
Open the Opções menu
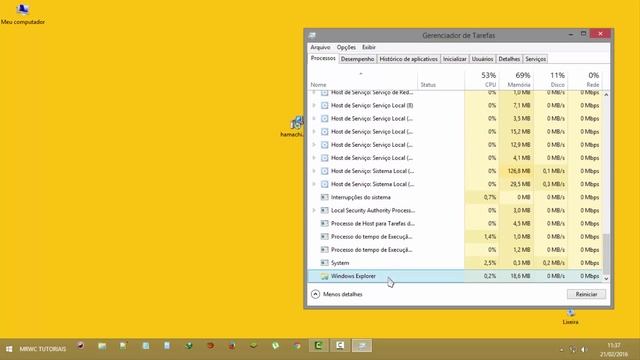pos(346,47)
